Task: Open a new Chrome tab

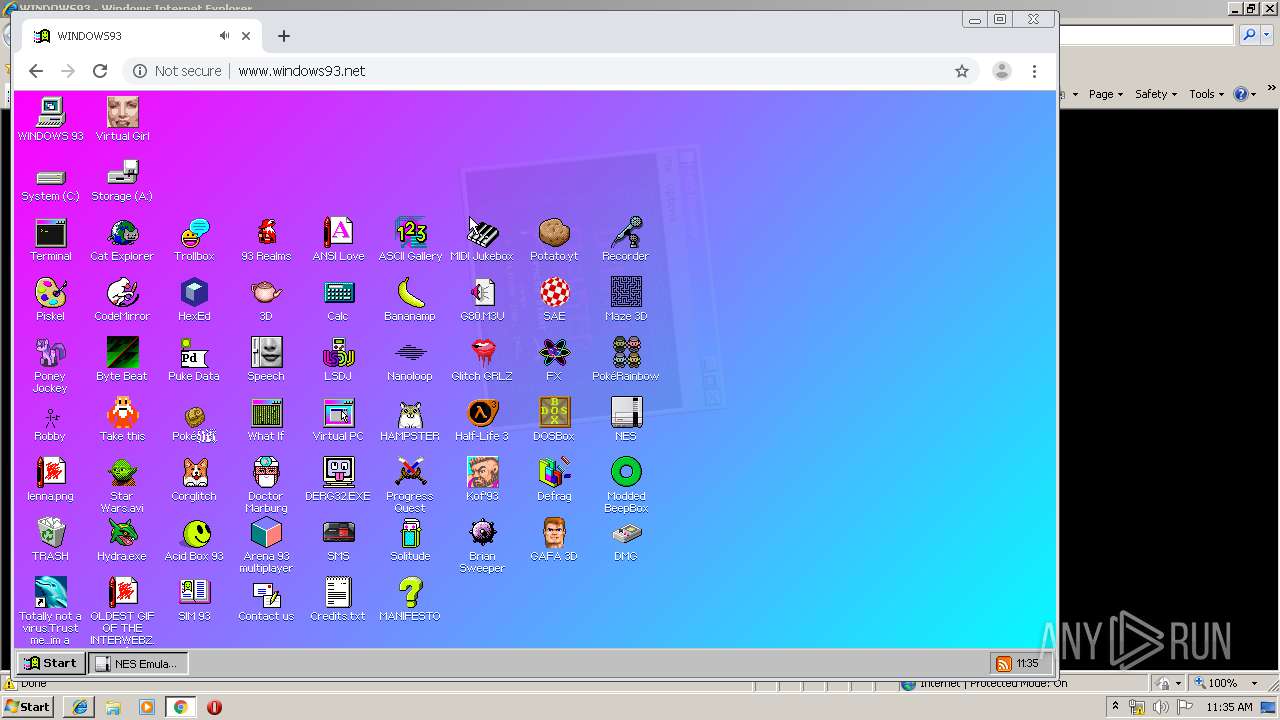Action: [284, 36]
